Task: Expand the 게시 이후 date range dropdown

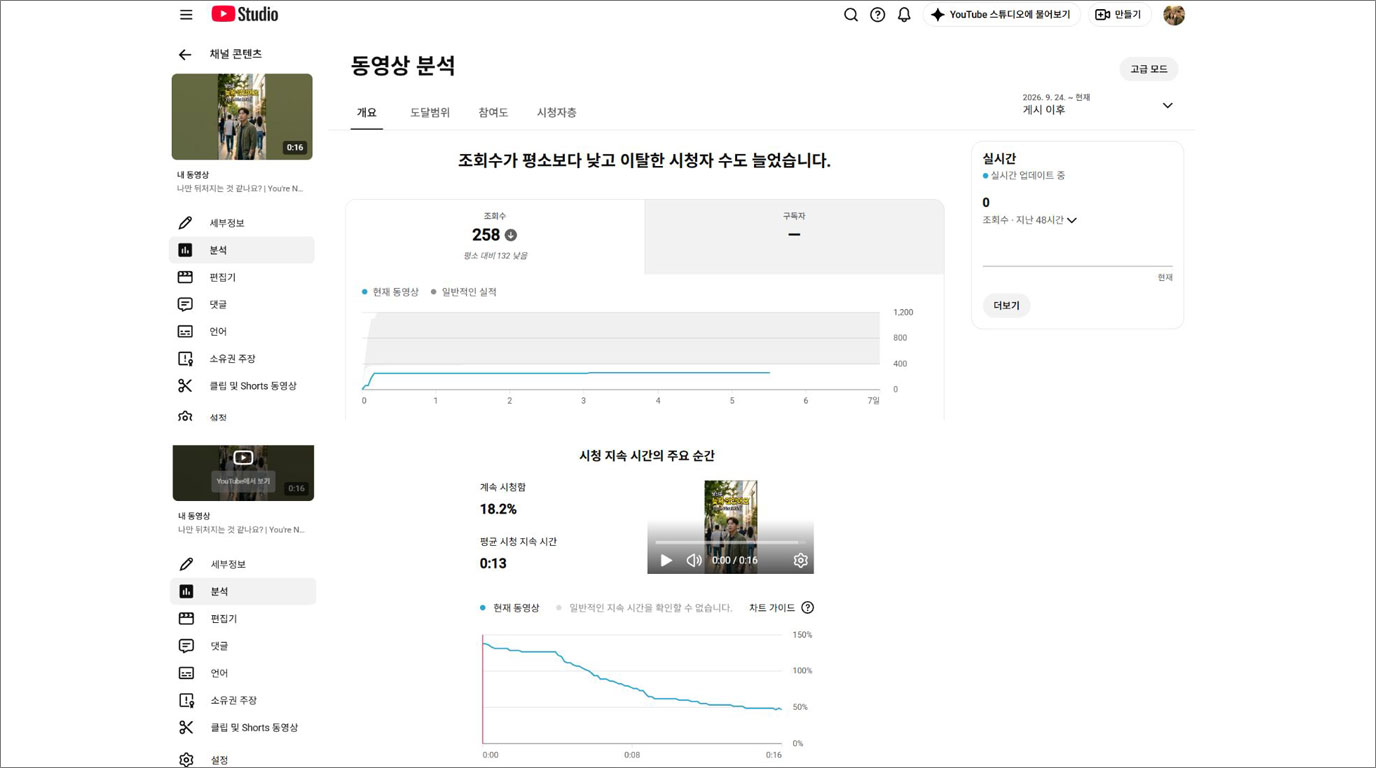Action: click(x=1167, y=105)
